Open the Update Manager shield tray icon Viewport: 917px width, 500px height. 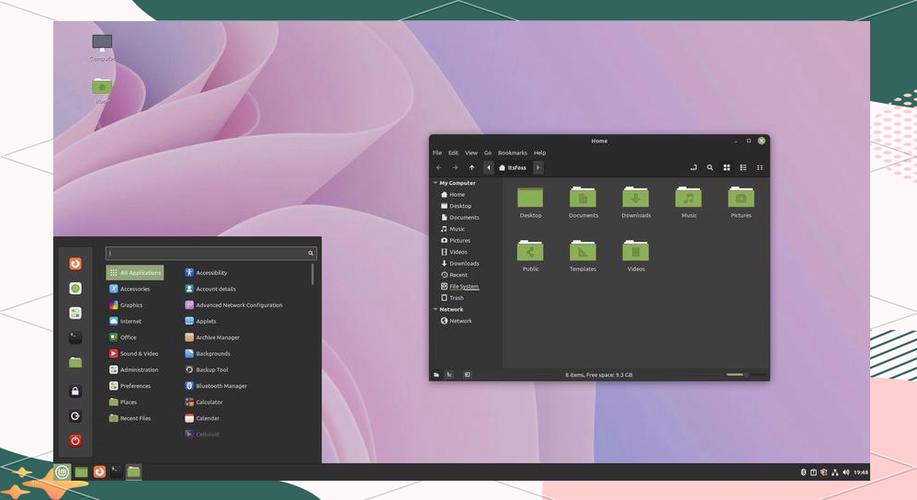coord(823,472)
